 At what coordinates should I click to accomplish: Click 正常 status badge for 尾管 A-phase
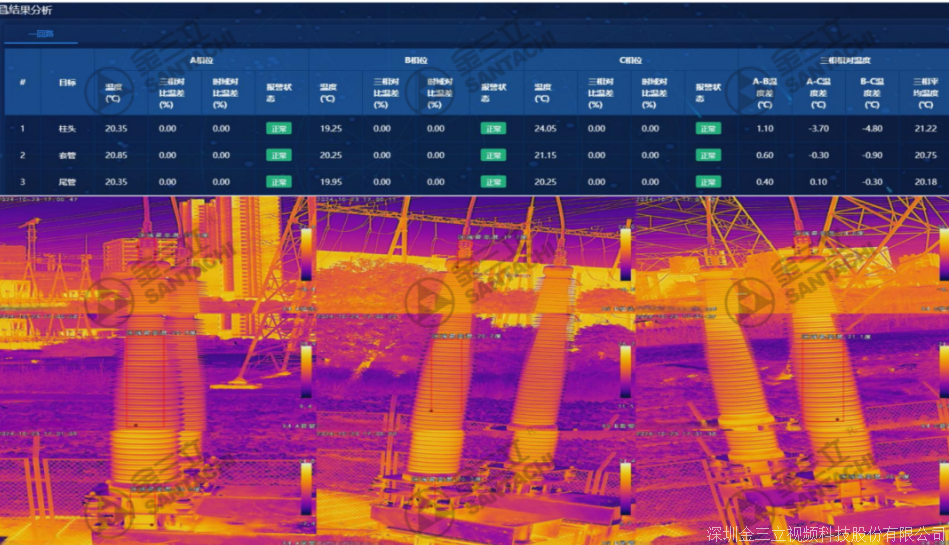(x=277, y=182)
